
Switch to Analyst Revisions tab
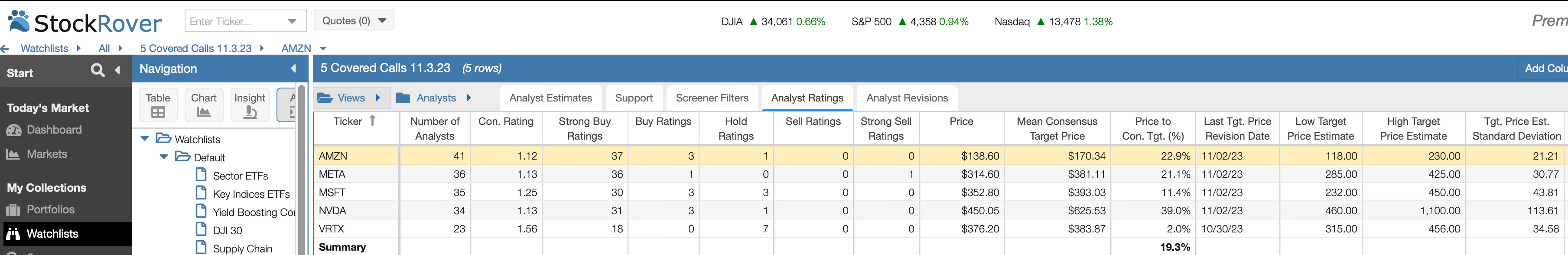(x=907, y=98)
